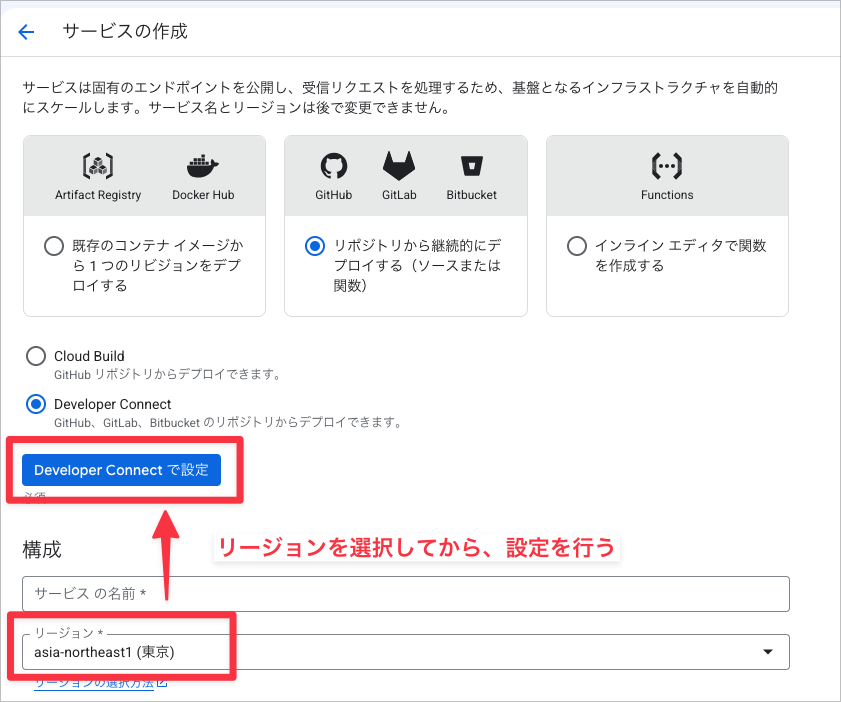841x702 pixels.
Task: Click the 構成 section heading
Action: pos(42,550)
